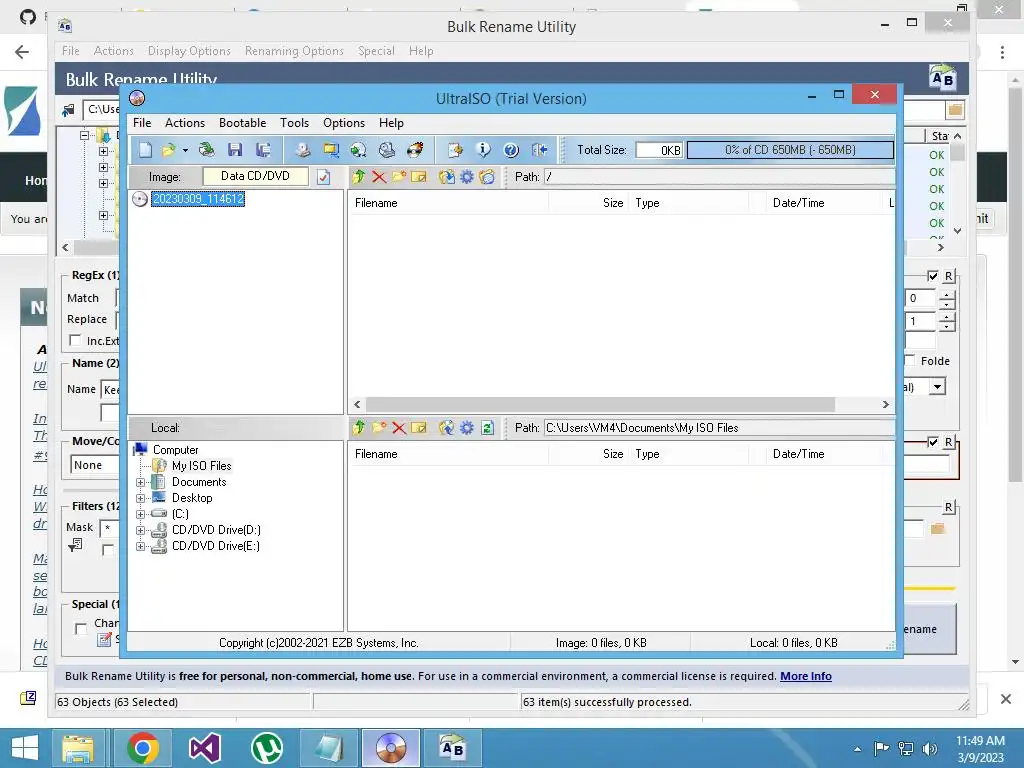Image resolution: width=1024 pixels, height=768 pixels.
Task: Toggle Inc.Ext checkbox in Bulk Rename RegEx panel
Action: 76,340
